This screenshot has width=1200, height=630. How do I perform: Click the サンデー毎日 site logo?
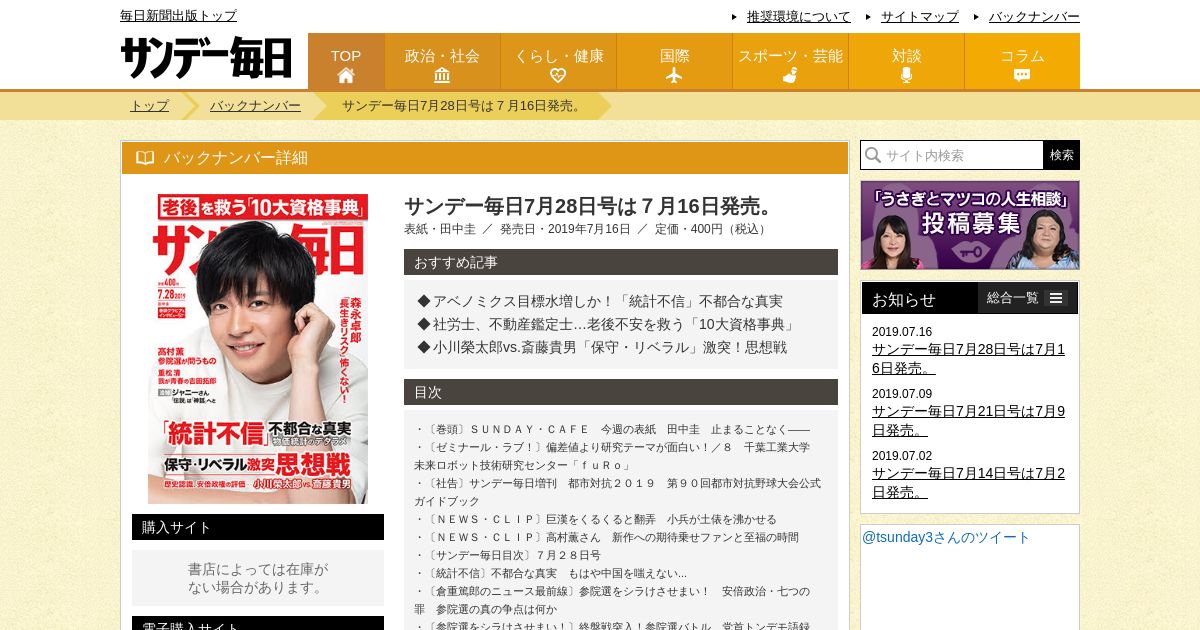point(206,58)
